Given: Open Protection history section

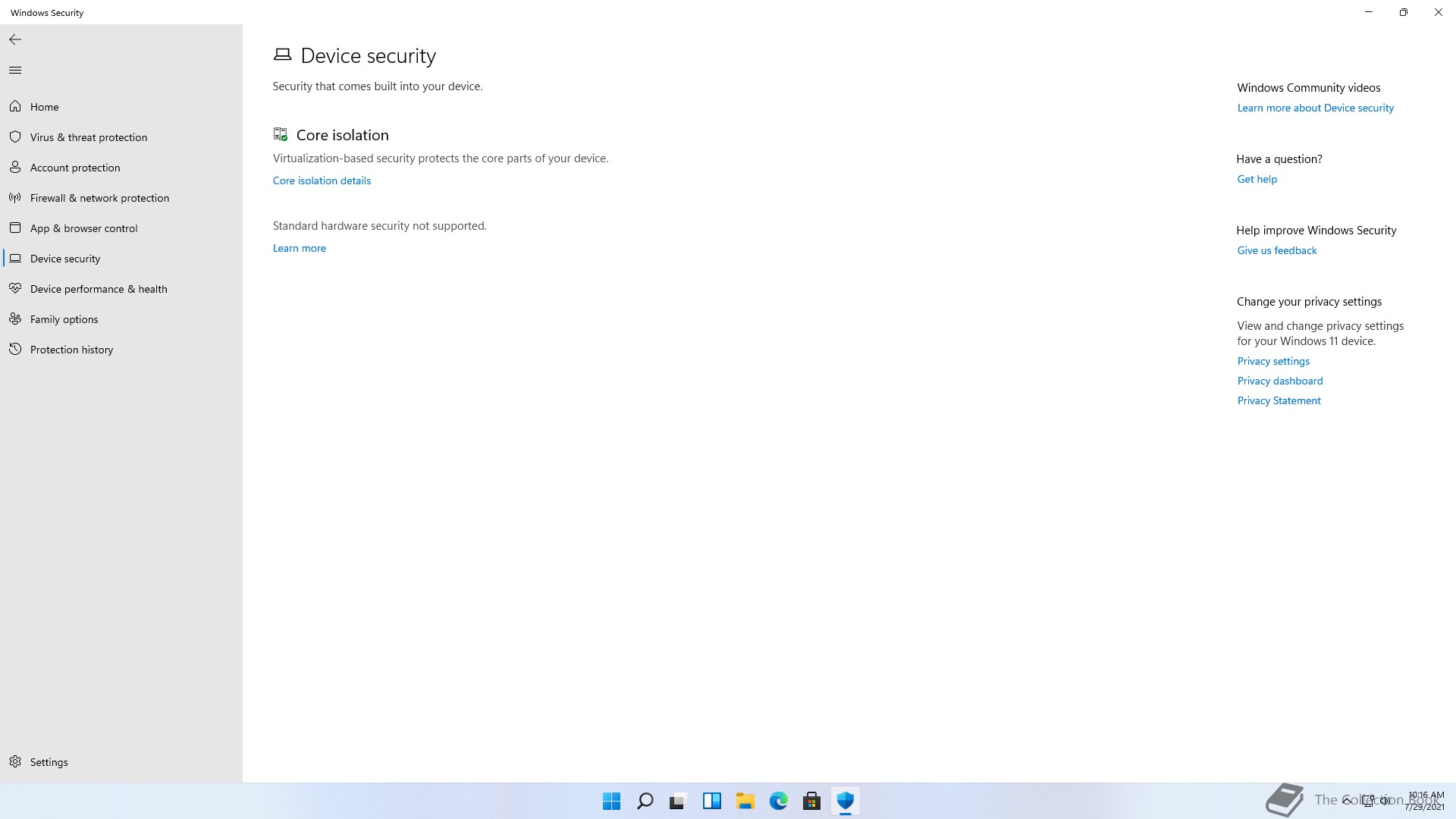Looking at the screenshot, I should (71, 350).
